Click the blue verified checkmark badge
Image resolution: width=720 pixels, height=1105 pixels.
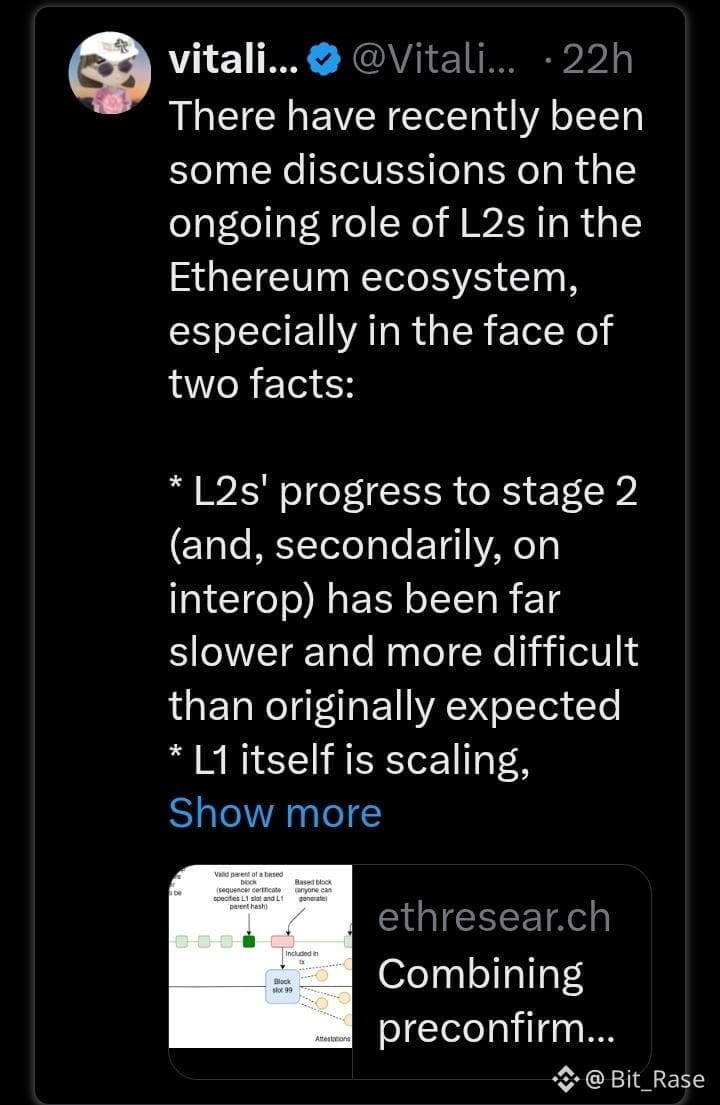point(325,60)
